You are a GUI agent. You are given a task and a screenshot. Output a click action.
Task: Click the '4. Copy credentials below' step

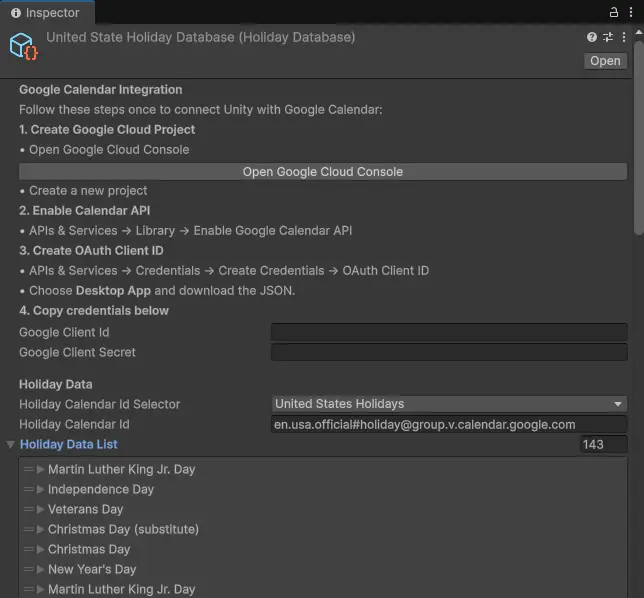94,310
